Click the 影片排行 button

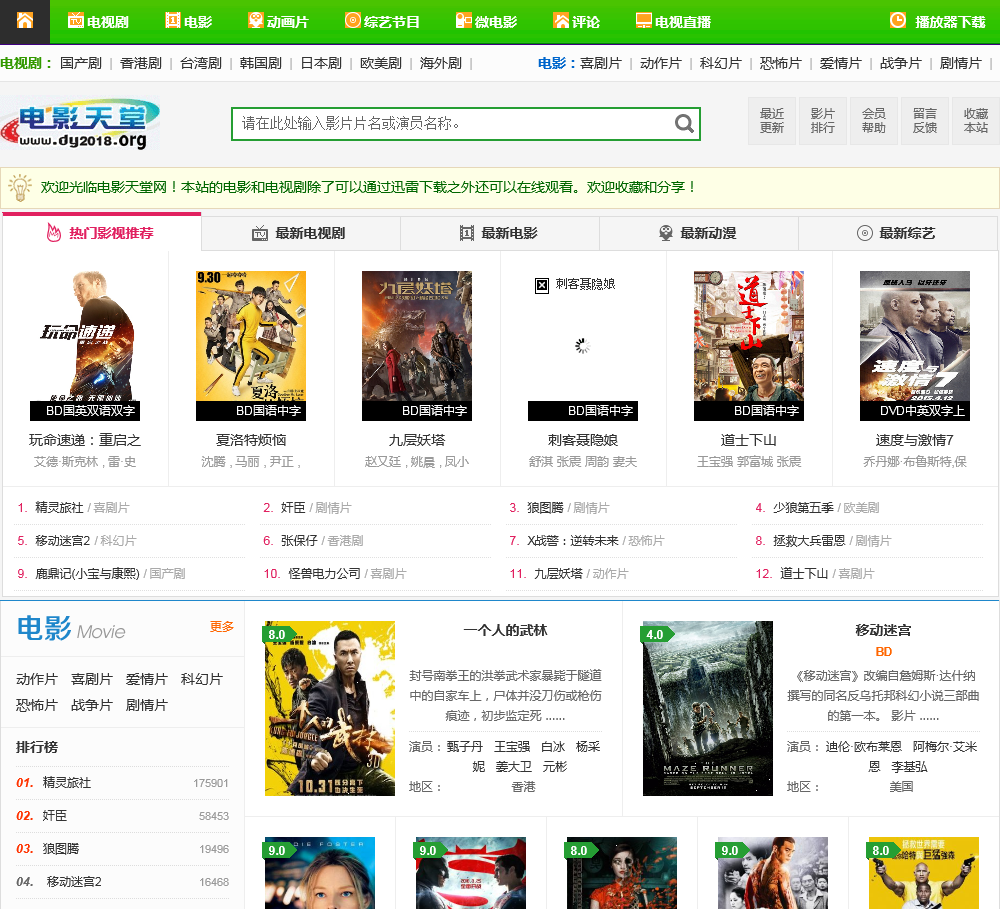pyautogui.click(x=823, y=121)
